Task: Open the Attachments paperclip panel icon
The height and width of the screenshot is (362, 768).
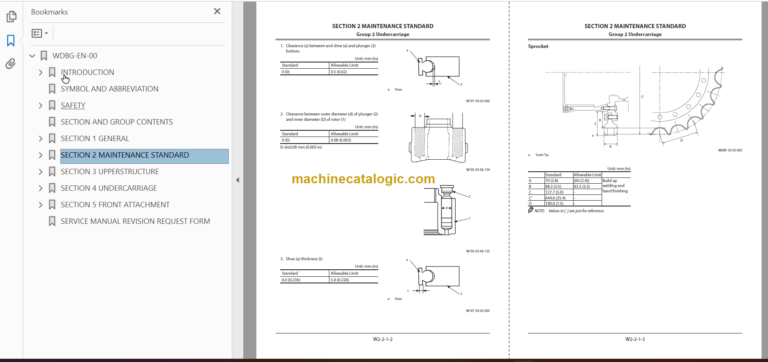Action: (x=11, y=64)
